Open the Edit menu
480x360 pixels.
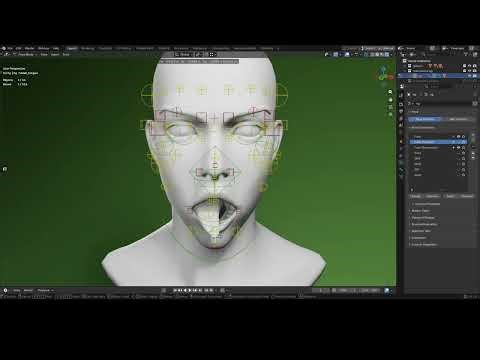click(19, 48)
